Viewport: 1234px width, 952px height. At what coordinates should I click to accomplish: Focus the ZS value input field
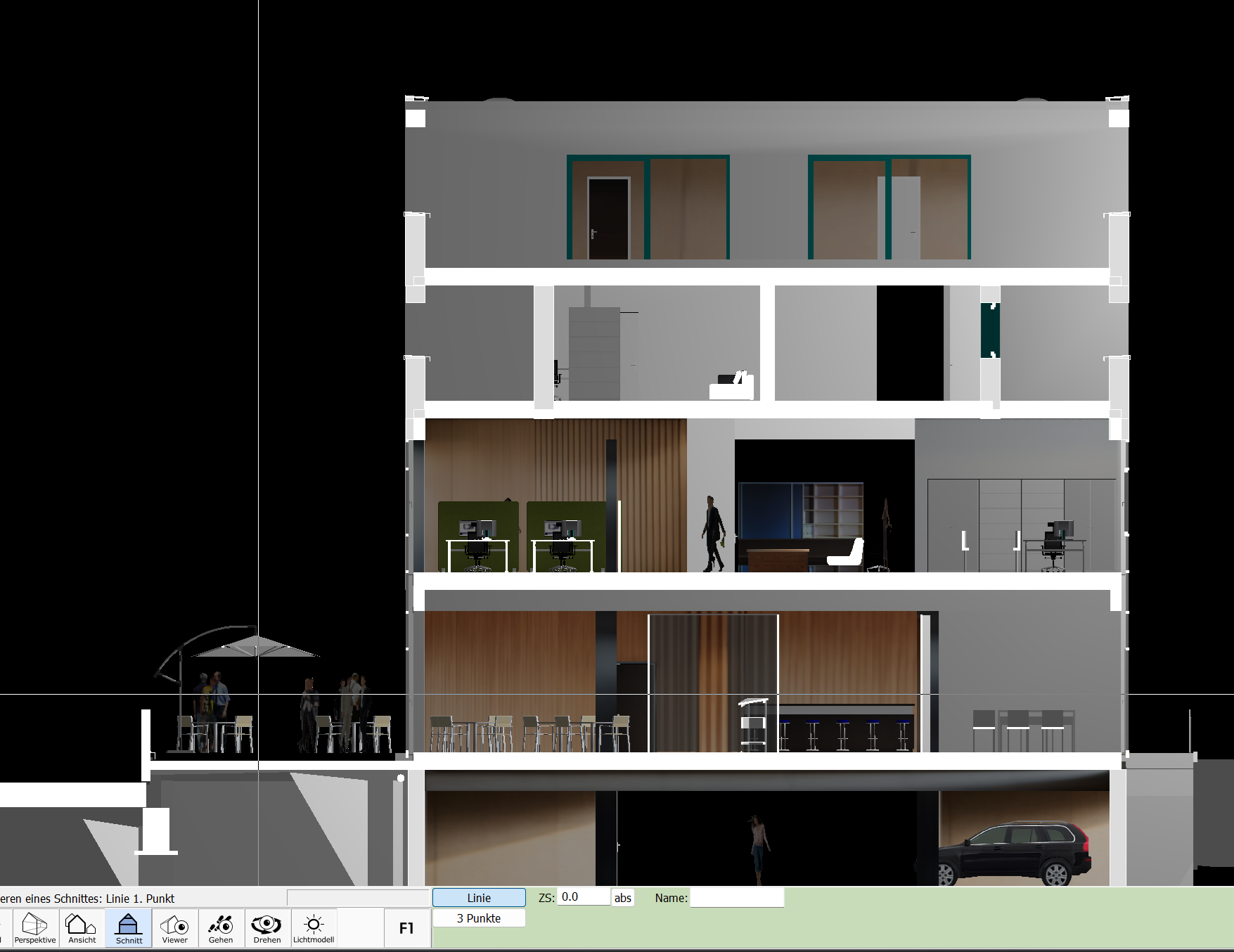click(584, 897)
